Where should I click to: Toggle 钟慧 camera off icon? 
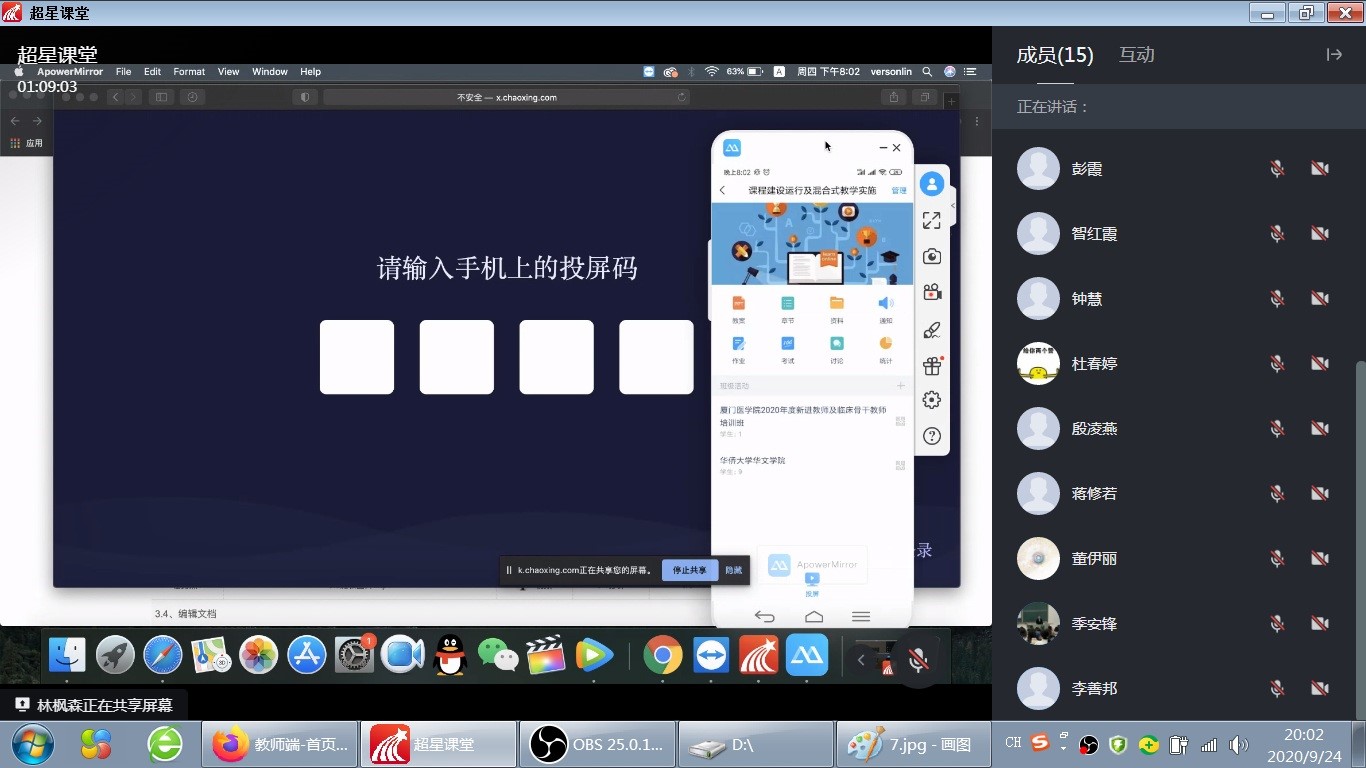tap(1320, 299)
